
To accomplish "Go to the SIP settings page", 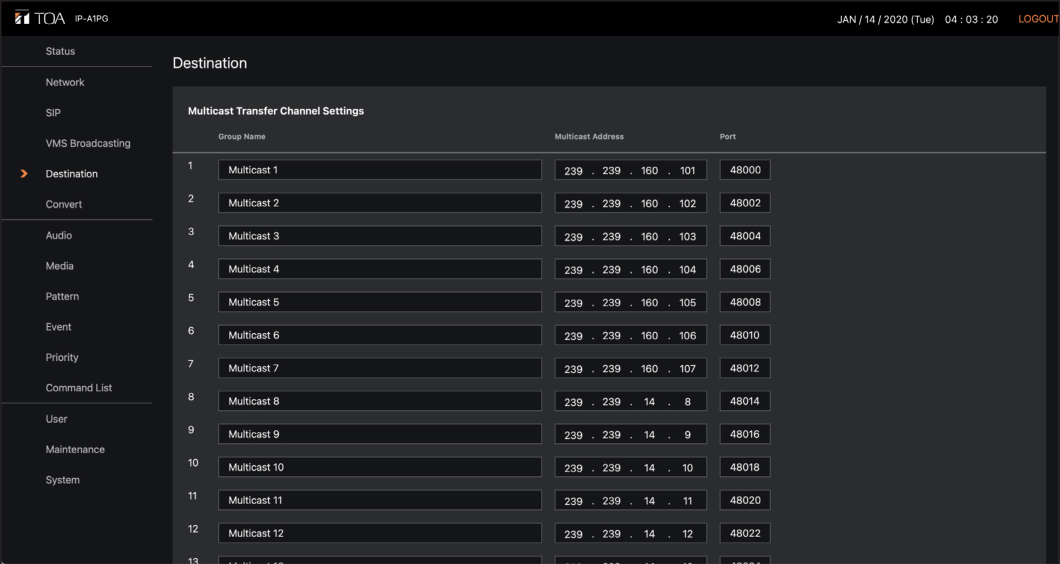I will coord(53,113).
